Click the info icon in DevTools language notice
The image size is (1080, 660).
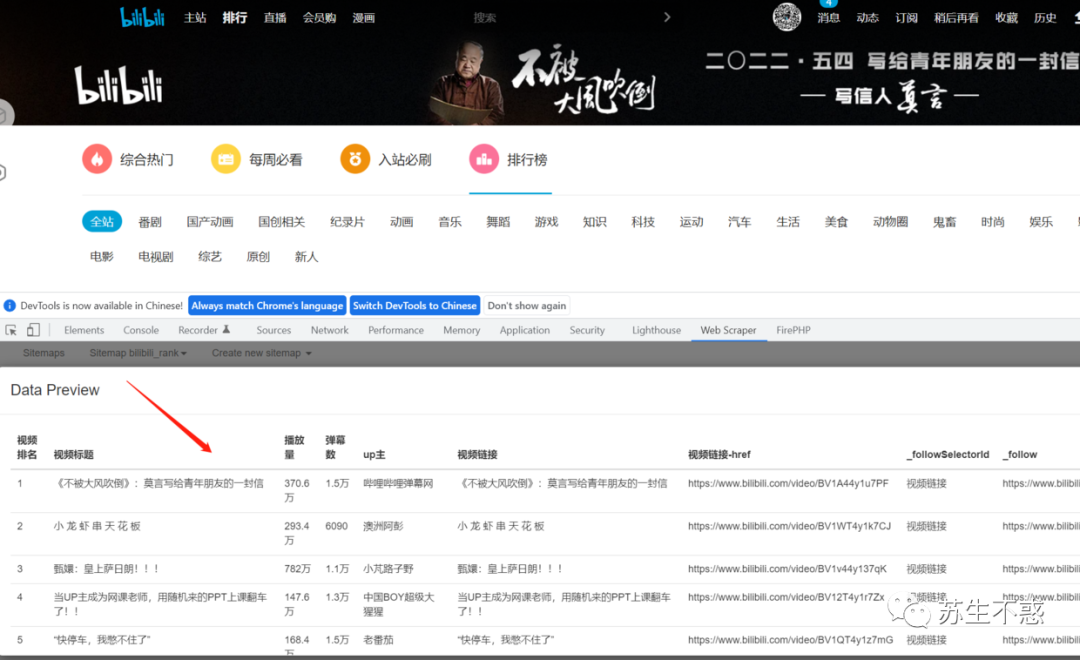click(x=10, y=305)
